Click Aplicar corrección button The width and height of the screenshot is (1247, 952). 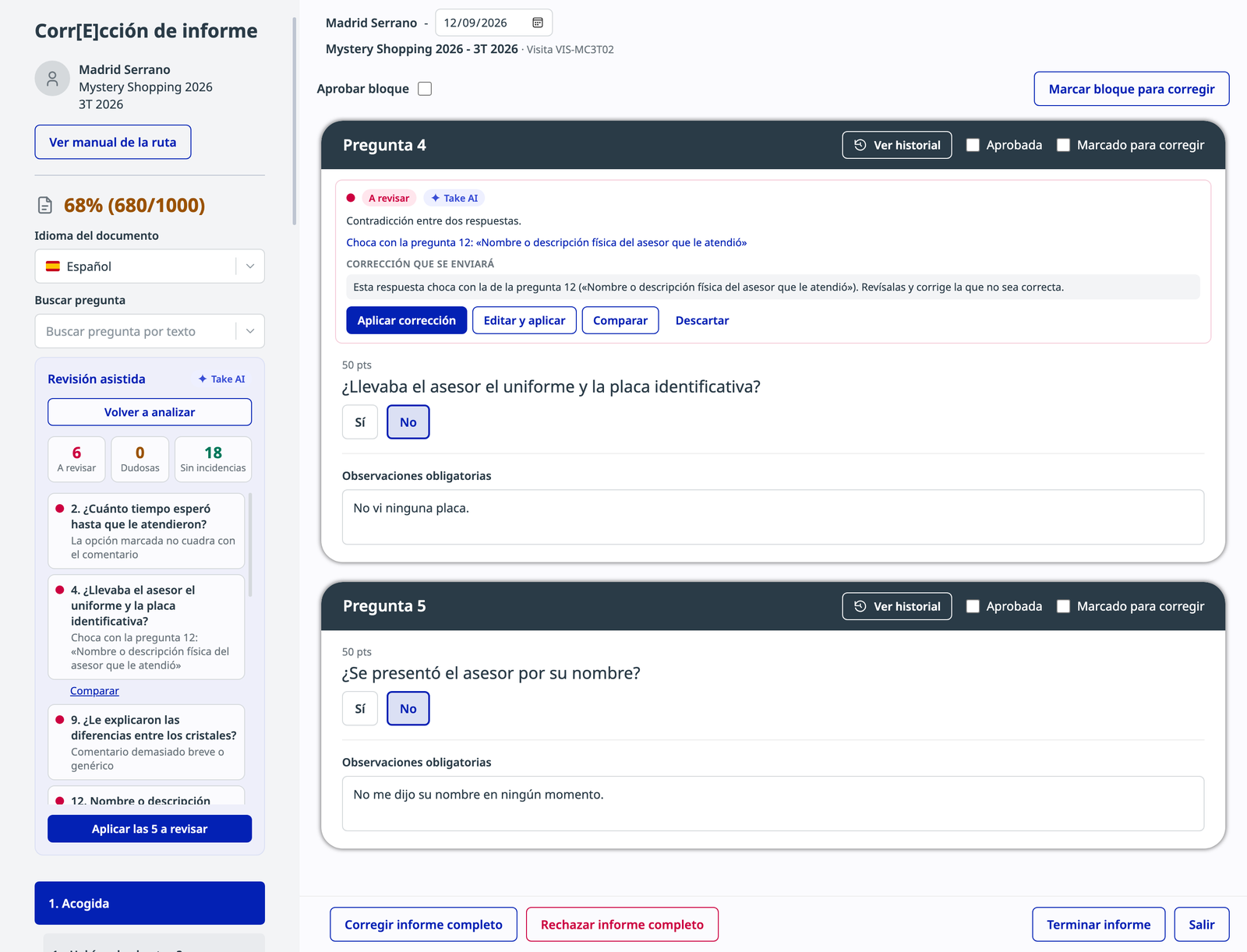click(x=407, y=320)
